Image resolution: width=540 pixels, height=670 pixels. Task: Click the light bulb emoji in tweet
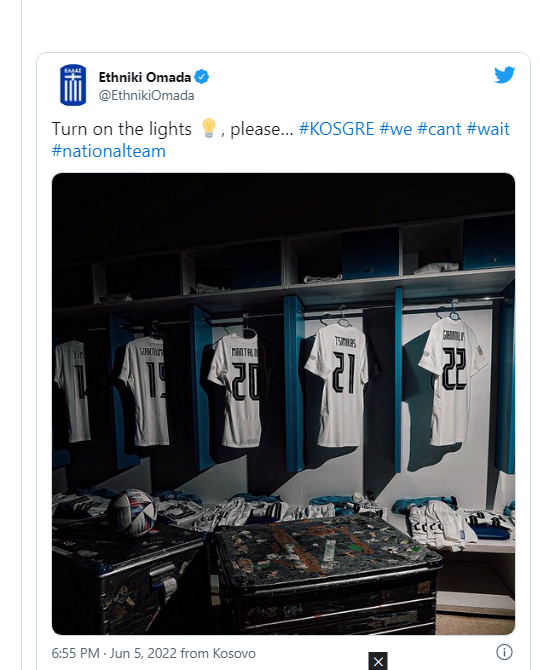209,128
